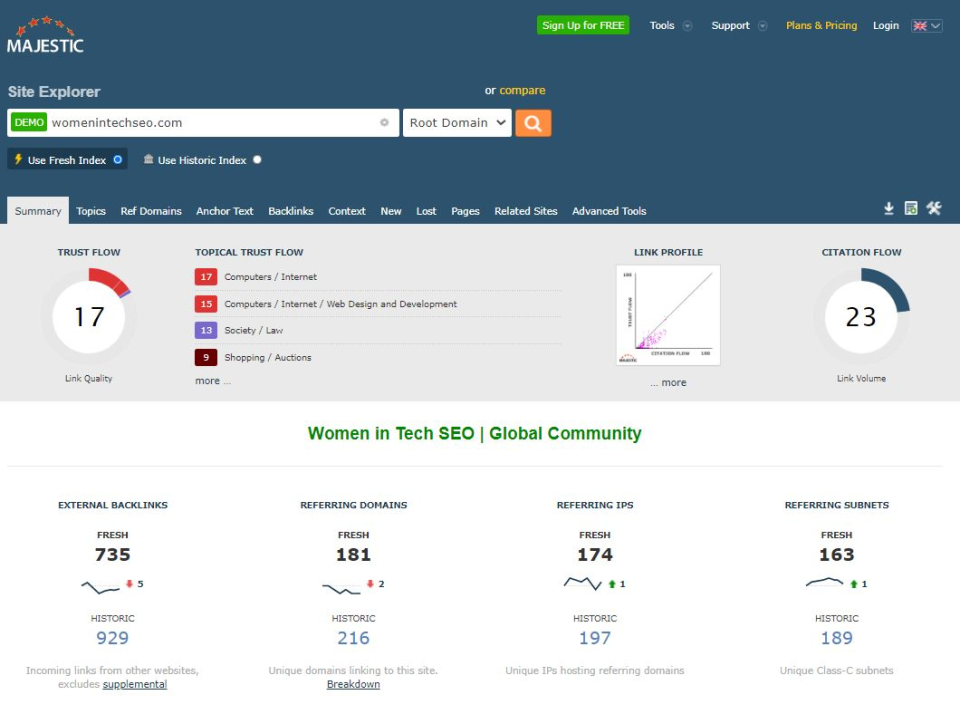Screen dimensions: 960x714
Task: Click the green DEMO badge
Action: tap(29, 122)
